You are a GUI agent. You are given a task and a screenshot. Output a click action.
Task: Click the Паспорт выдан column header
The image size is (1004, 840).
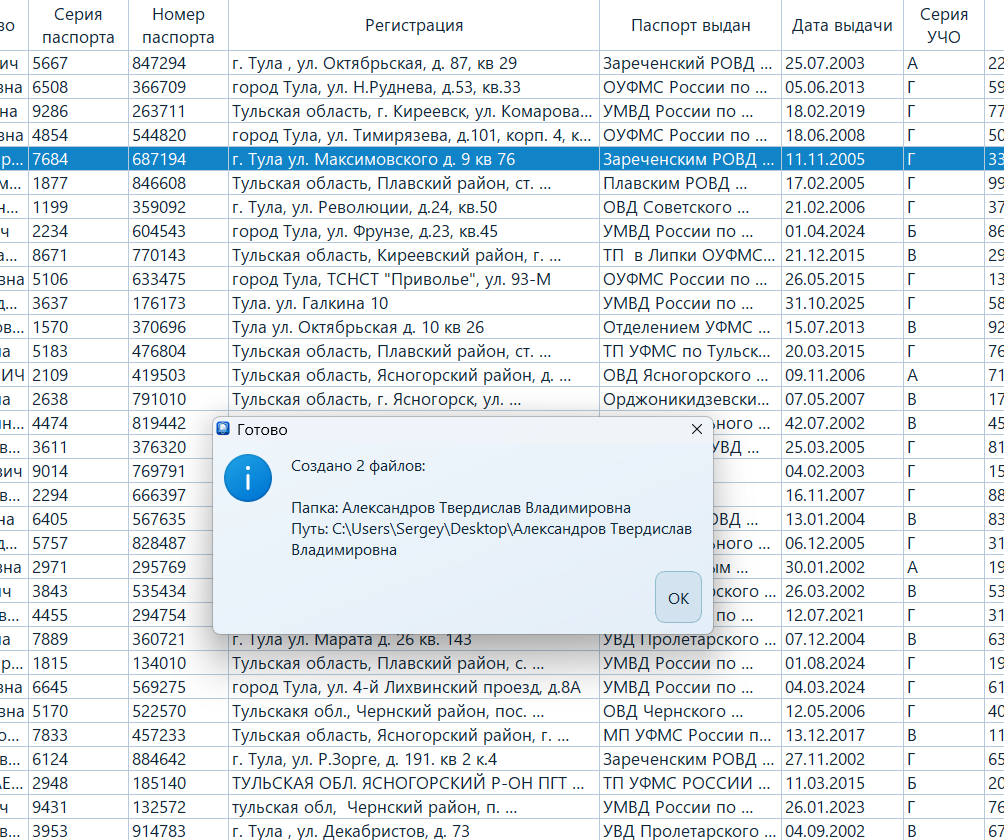(x=690, y=26)
